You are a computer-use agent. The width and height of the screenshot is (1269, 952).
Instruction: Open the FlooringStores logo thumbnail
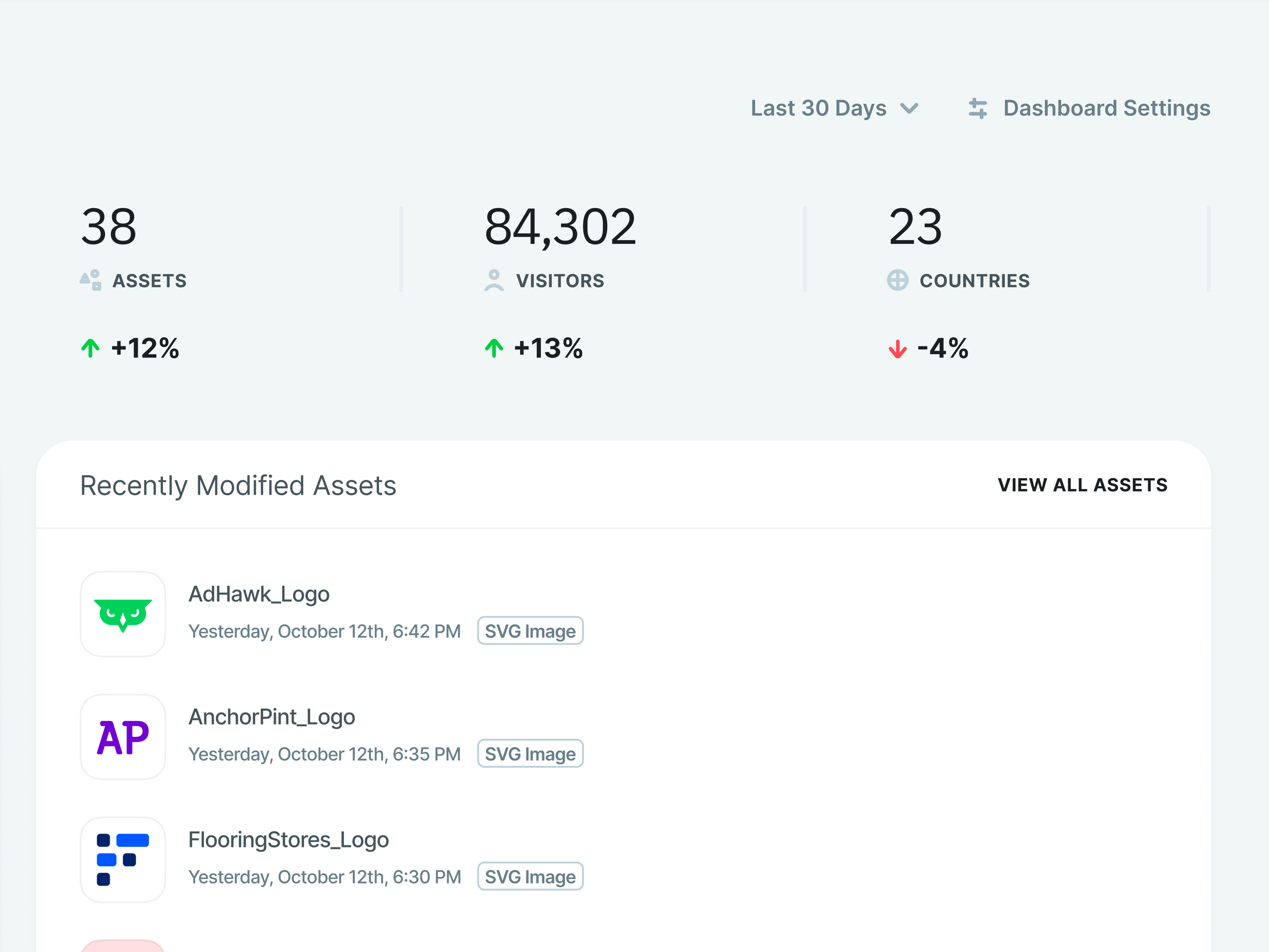pos(123,860)
